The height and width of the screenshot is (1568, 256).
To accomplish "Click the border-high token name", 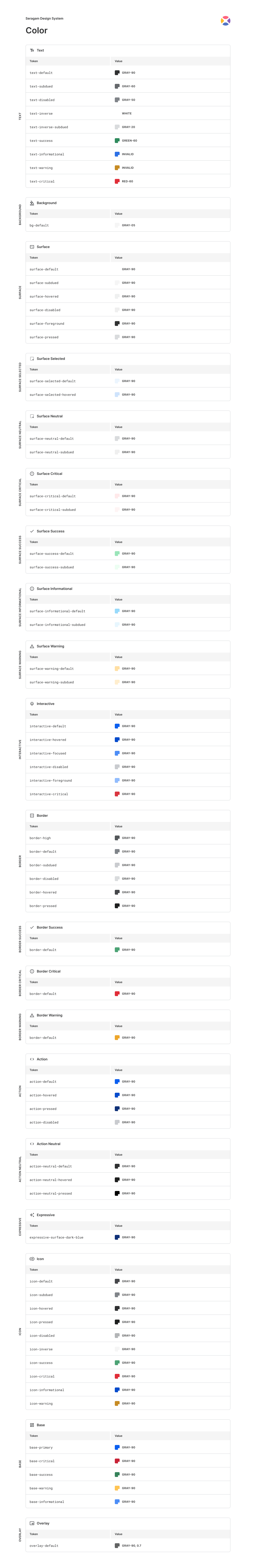I will click(40, 838).
